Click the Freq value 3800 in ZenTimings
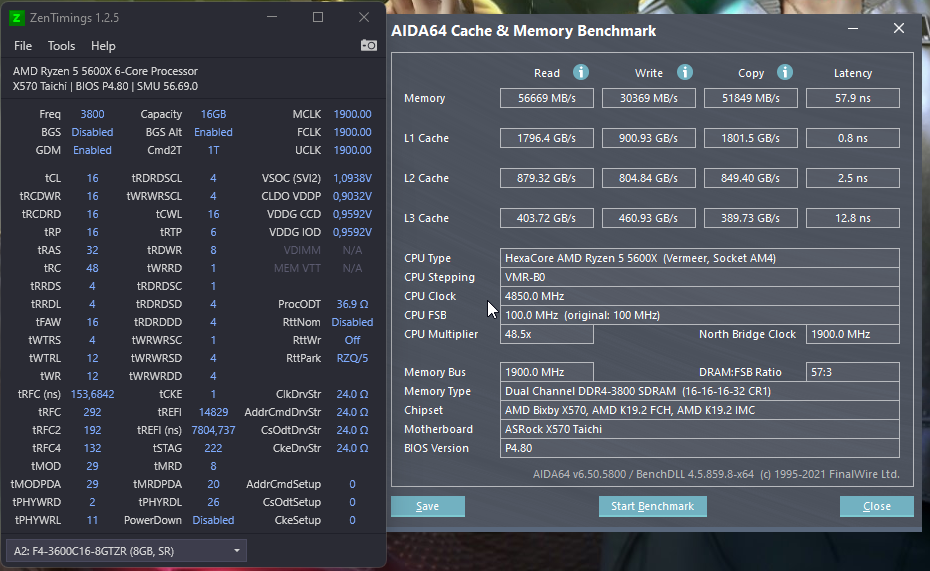Image resolution: width=930 pixels, height=571 pixels. [x=93, y=114]
